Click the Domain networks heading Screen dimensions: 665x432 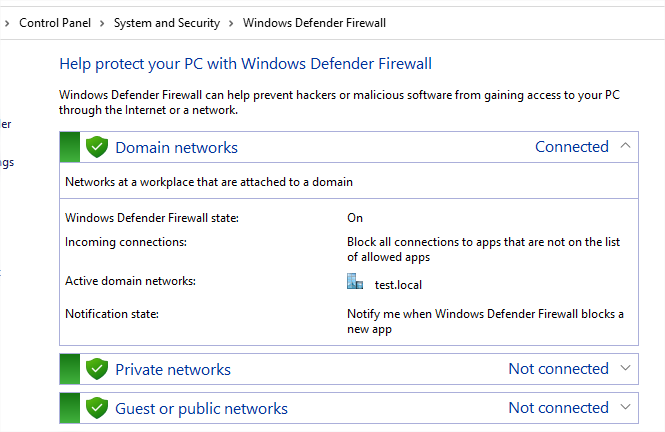coord(176,148)
